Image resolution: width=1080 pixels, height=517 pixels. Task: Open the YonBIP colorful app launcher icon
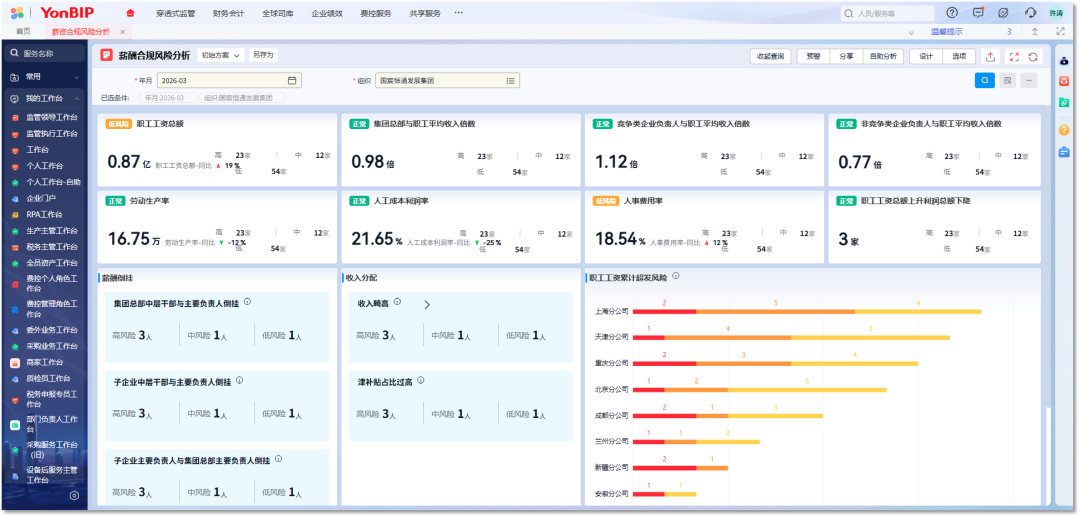(x=17, y=13)
